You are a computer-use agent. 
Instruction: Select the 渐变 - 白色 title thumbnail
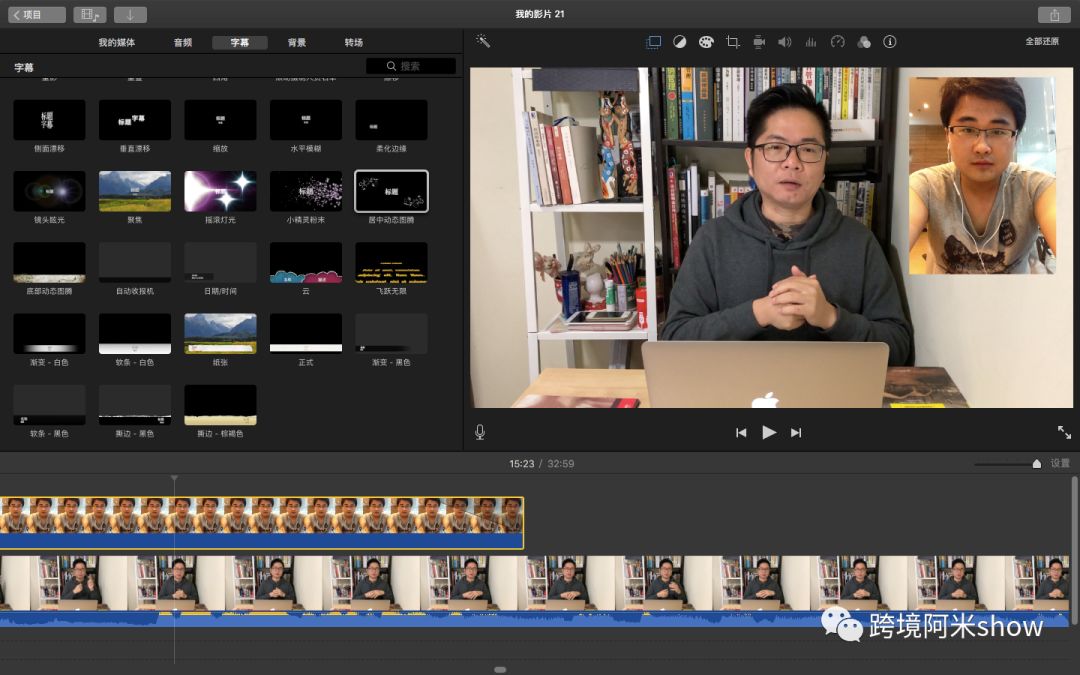click(x=50, y=334)
